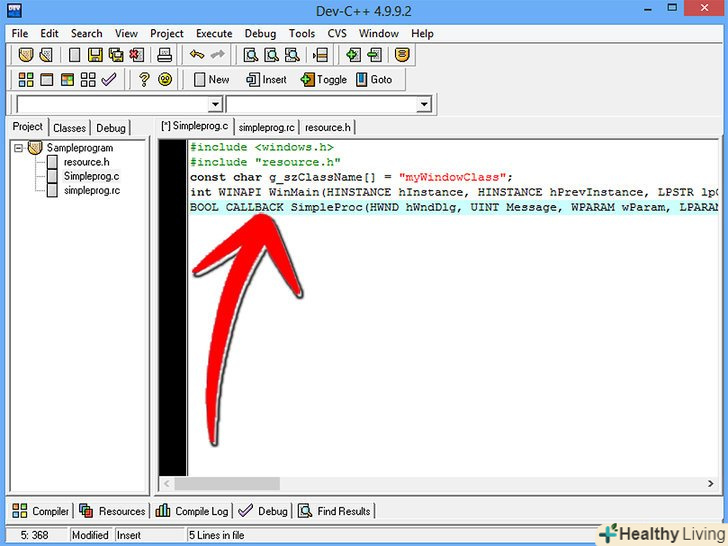Click the Open Project or File icon
Viewport: 728px width, 546px height.
[46, 55]
